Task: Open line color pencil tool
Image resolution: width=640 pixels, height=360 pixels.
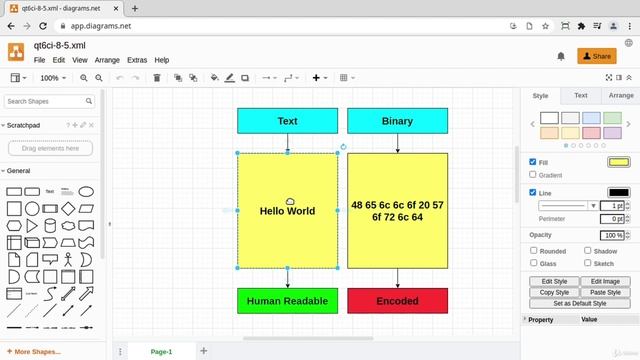Action: point(230,78)
